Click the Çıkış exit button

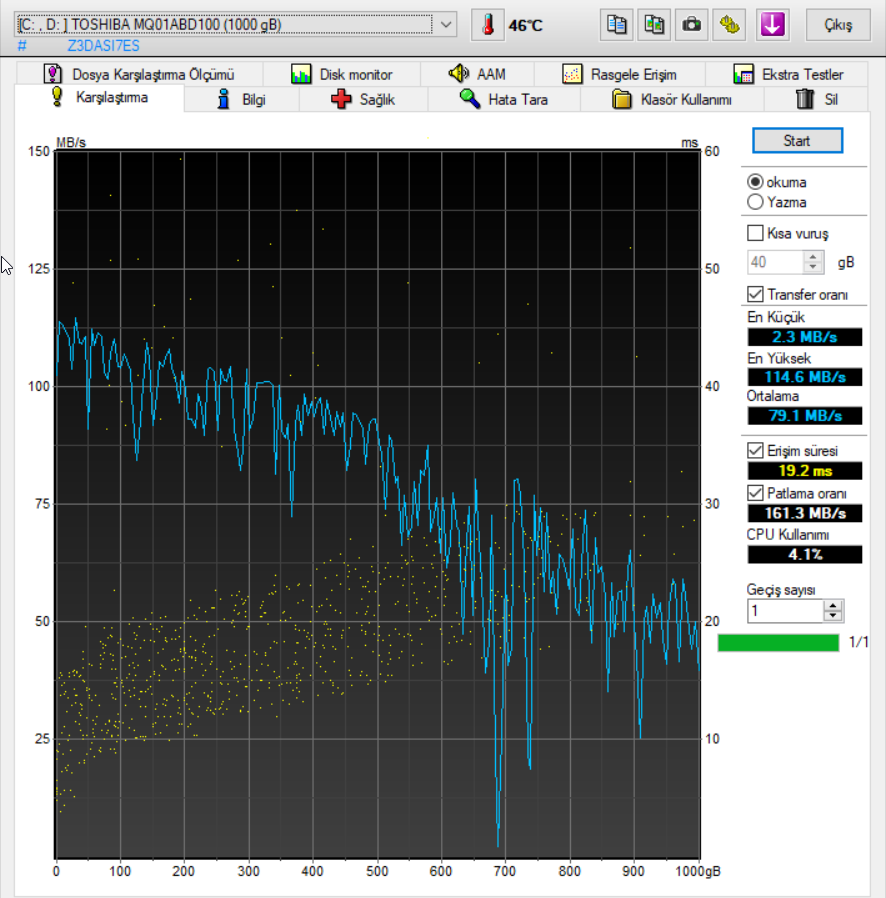click(x=838, y=25)
